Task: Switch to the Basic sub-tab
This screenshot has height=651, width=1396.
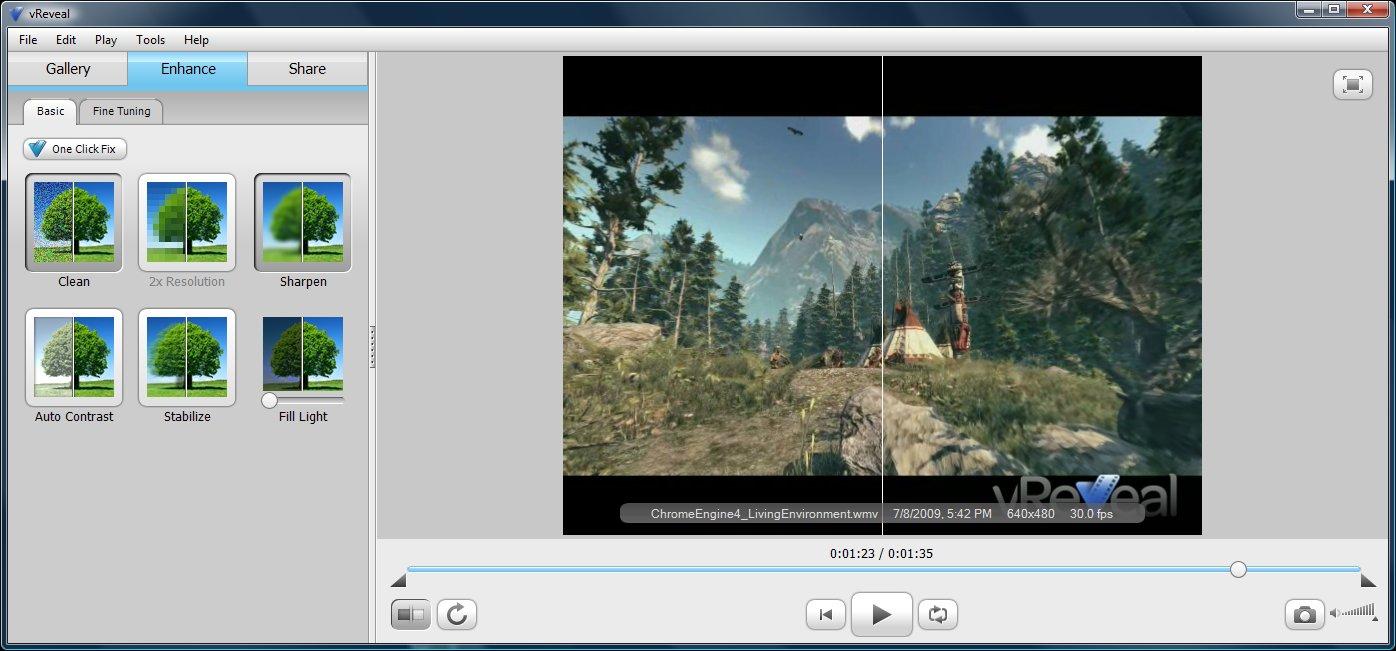Action: pyautogui.click(x=51, y=111)
